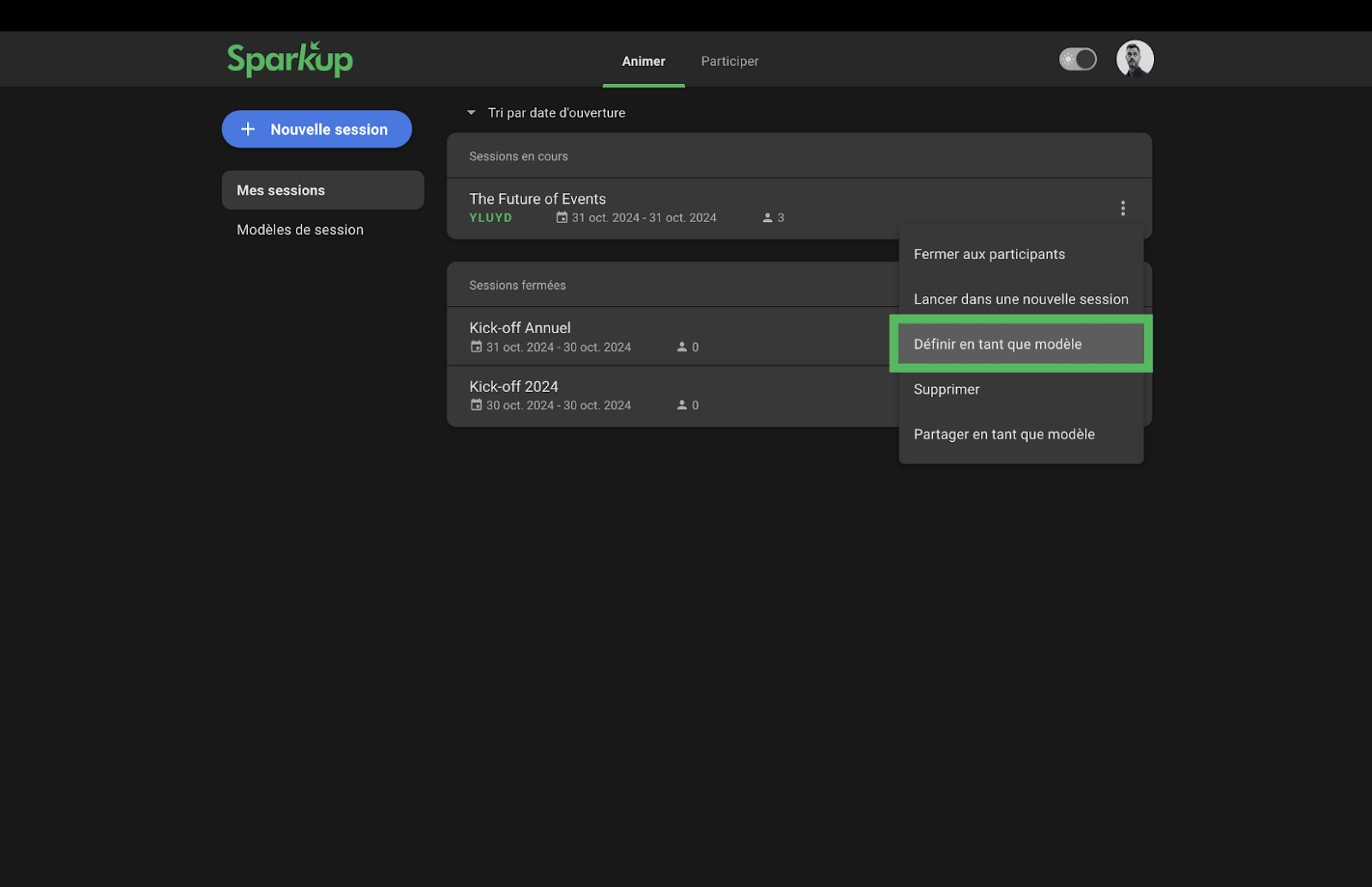Image resolution: width=1372 pixels, height=887 pixels.
Task: Click the calendar icon for Kick-off 2024
Action: pos(476,405)
